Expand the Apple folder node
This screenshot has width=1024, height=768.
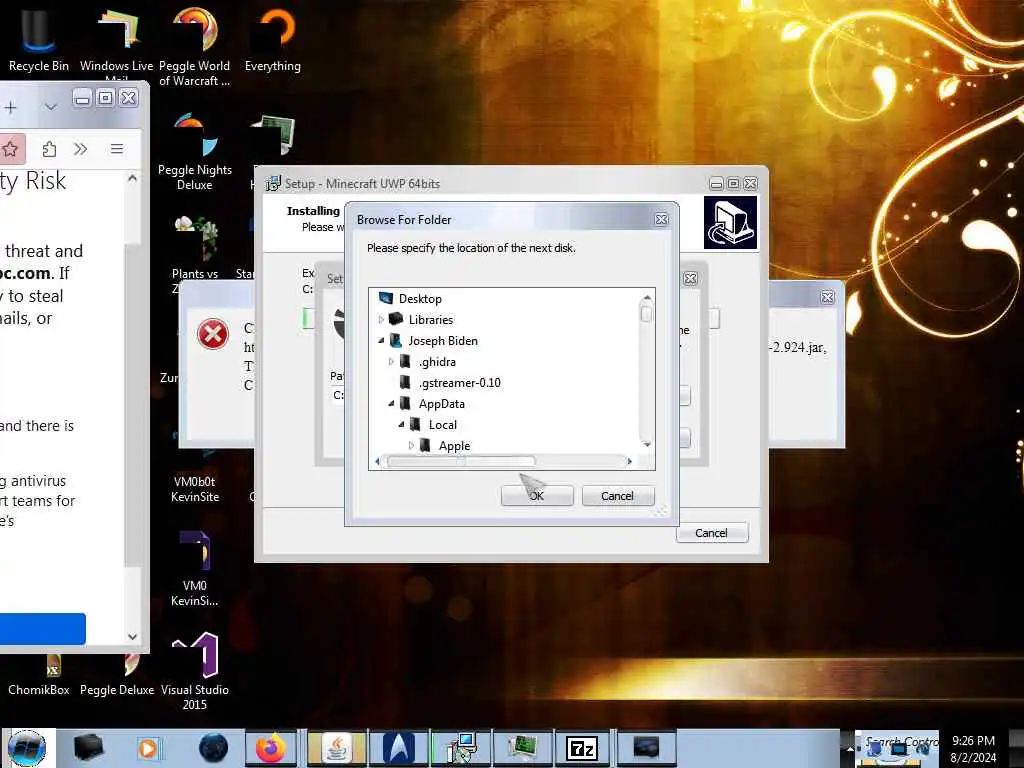pyautogui.click(x=411, y=445)
